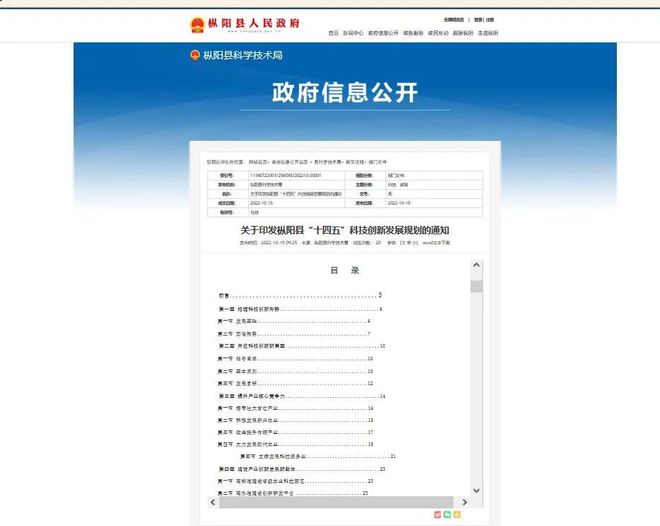Click the article title 关于印发枞阳县“十四五”科技创新发展规划的通知
The height and width of the screenshot is (526, 660).
click(345, 230)
